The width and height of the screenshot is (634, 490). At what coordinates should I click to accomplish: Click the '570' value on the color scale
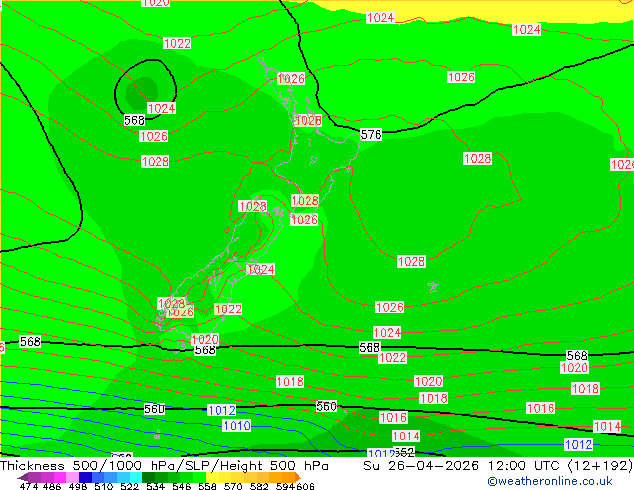tap(233, 486)
